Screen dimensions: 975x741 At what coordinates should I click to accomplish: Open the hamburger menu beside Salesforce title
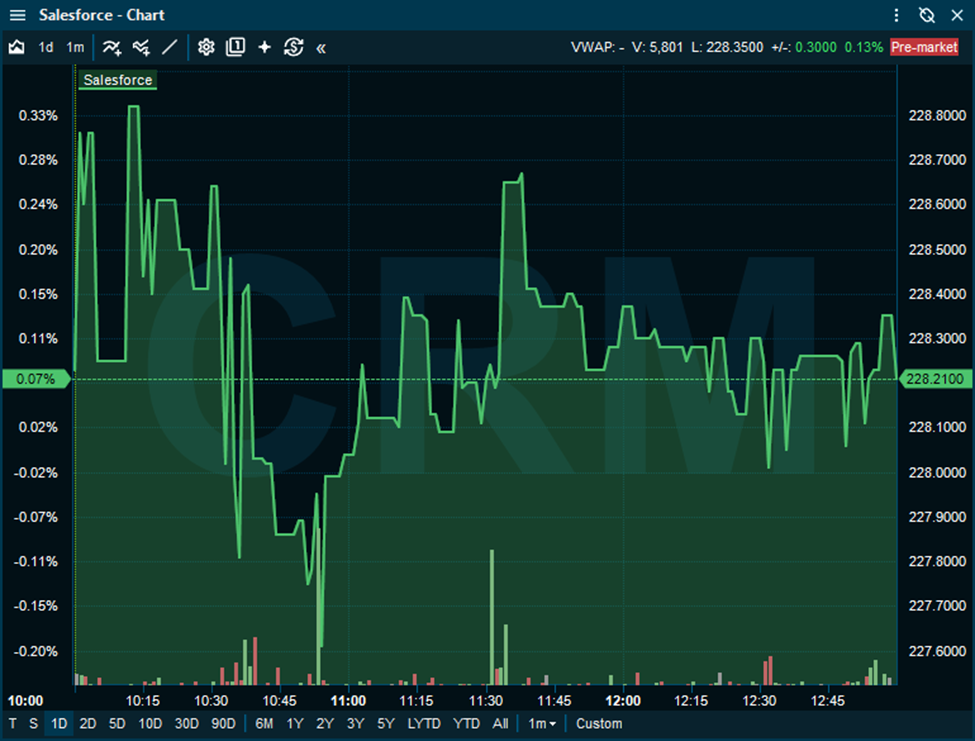[x=17, y=15]
